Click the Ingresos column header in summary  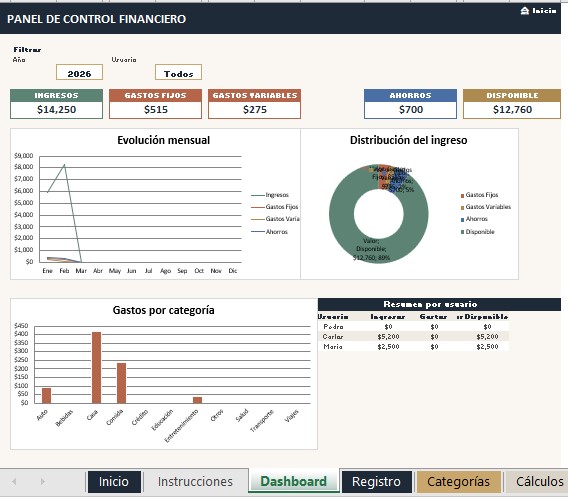(x=388, y=317)
